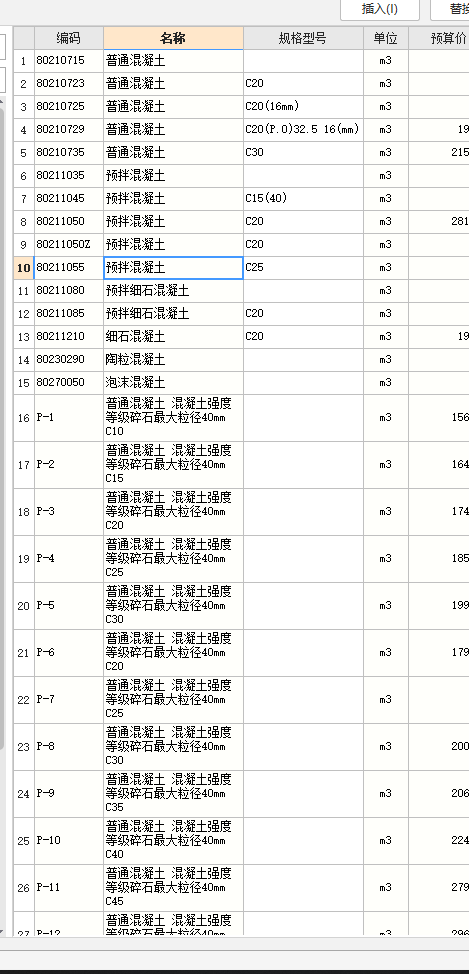The width and height of the screenshot is (469, 974).
Task: Select the P-5 code cell
Action: click(x=68, y=606)
